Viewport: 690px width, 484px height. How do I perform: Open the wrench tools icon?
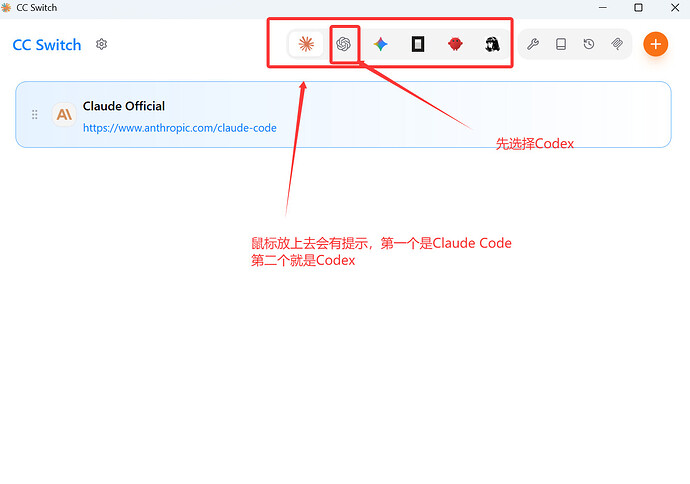pos(533,44)
